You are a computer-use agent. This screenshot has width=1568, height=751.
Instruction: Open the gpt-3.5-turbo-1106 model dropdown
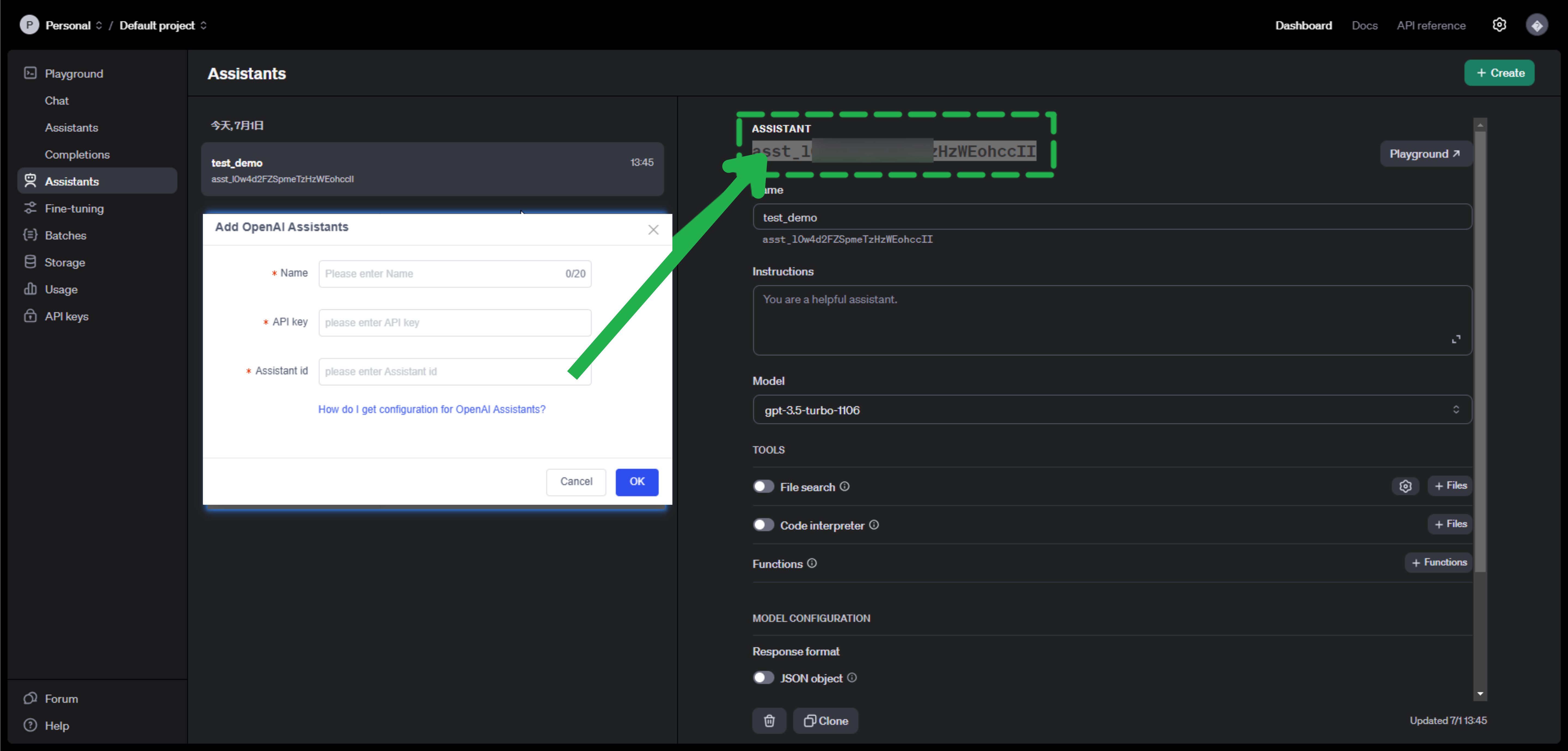pyautogui.click(x=1111, y=410)
